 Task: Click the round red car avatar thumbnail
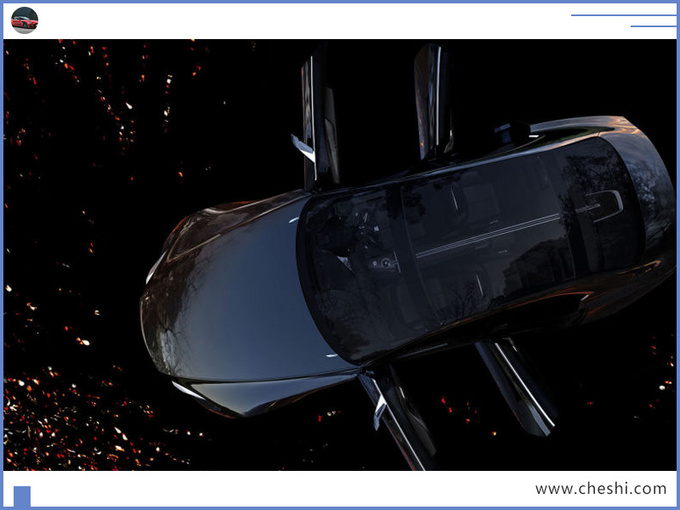pyautogui.click(x=25, y=20)
